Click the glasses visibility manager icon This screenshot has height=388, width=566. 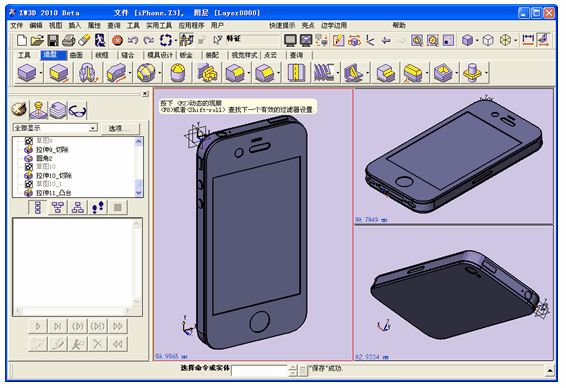(77, 110)
